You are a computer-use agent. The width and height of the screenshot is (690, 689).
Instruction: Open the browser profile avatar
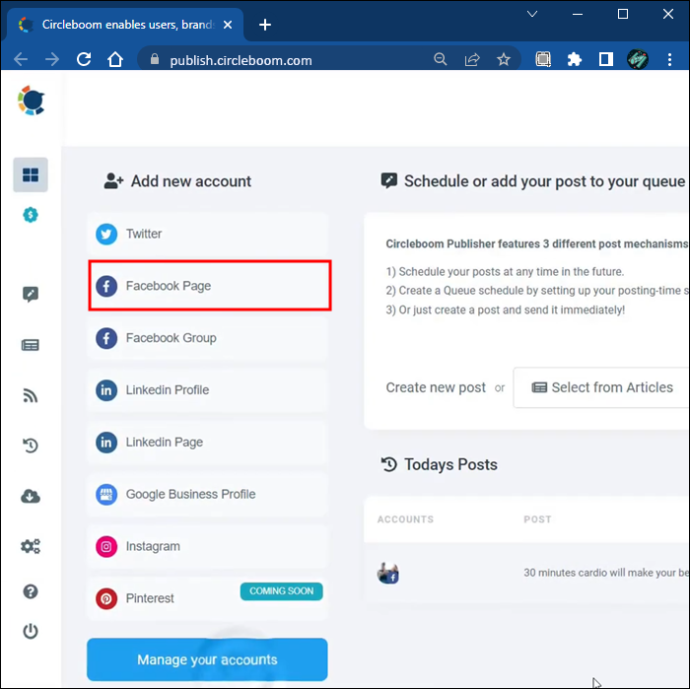tap(638, 59)
